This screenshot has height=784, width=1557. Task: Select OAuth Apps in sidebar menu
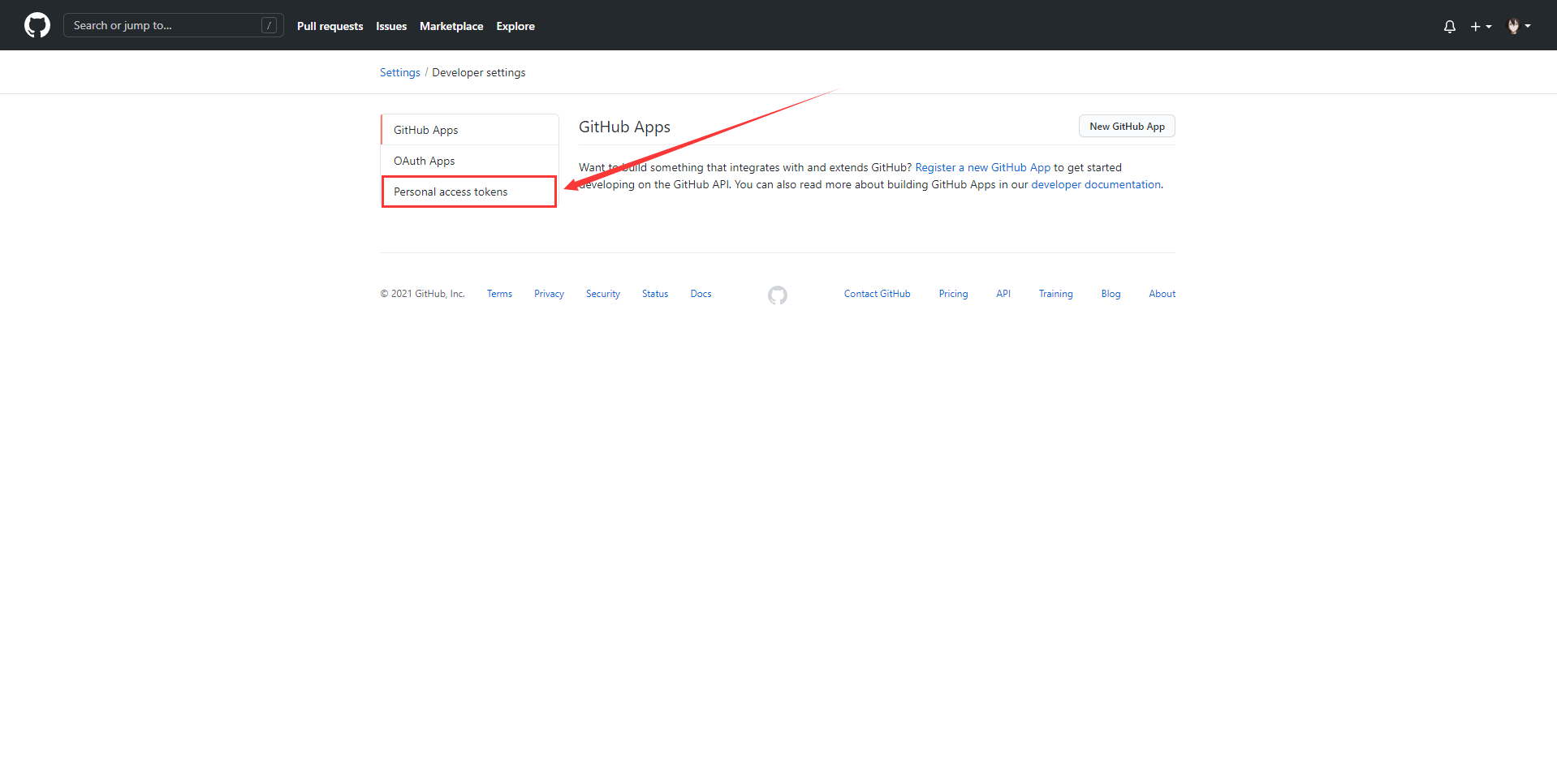(x=469, y=161)
